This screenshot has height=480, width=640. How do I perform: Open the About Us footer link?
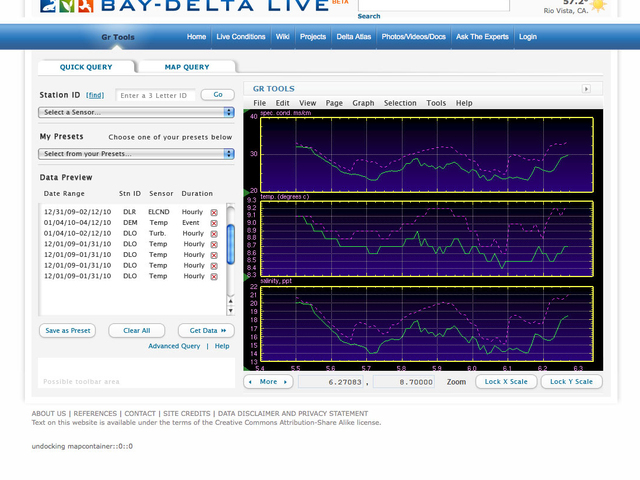pos(49,413)
